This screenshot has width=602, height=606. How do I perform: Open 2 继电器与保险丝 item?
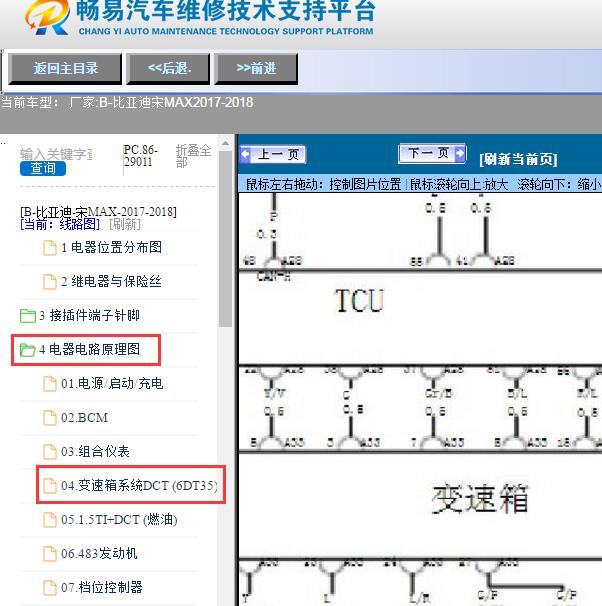coord(111,281)
